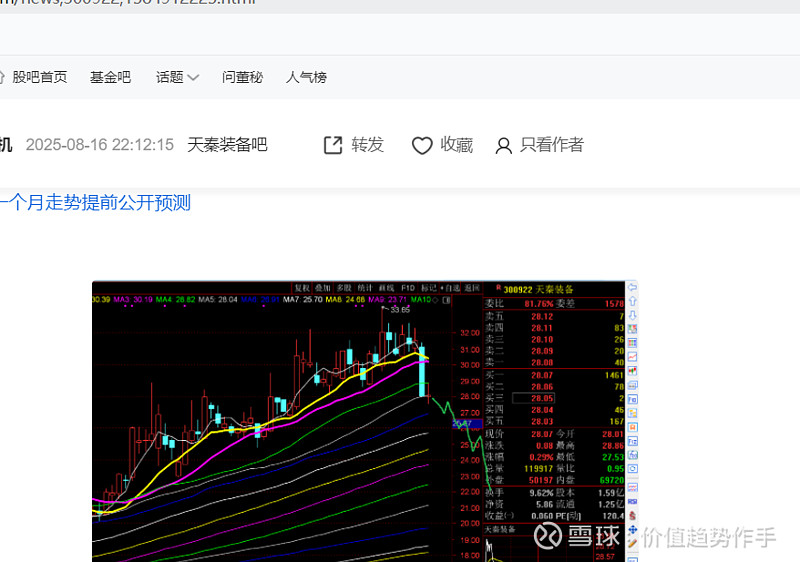Click the up arrow icon beside chart
The image size is (800, 562).
click(632, 301)
